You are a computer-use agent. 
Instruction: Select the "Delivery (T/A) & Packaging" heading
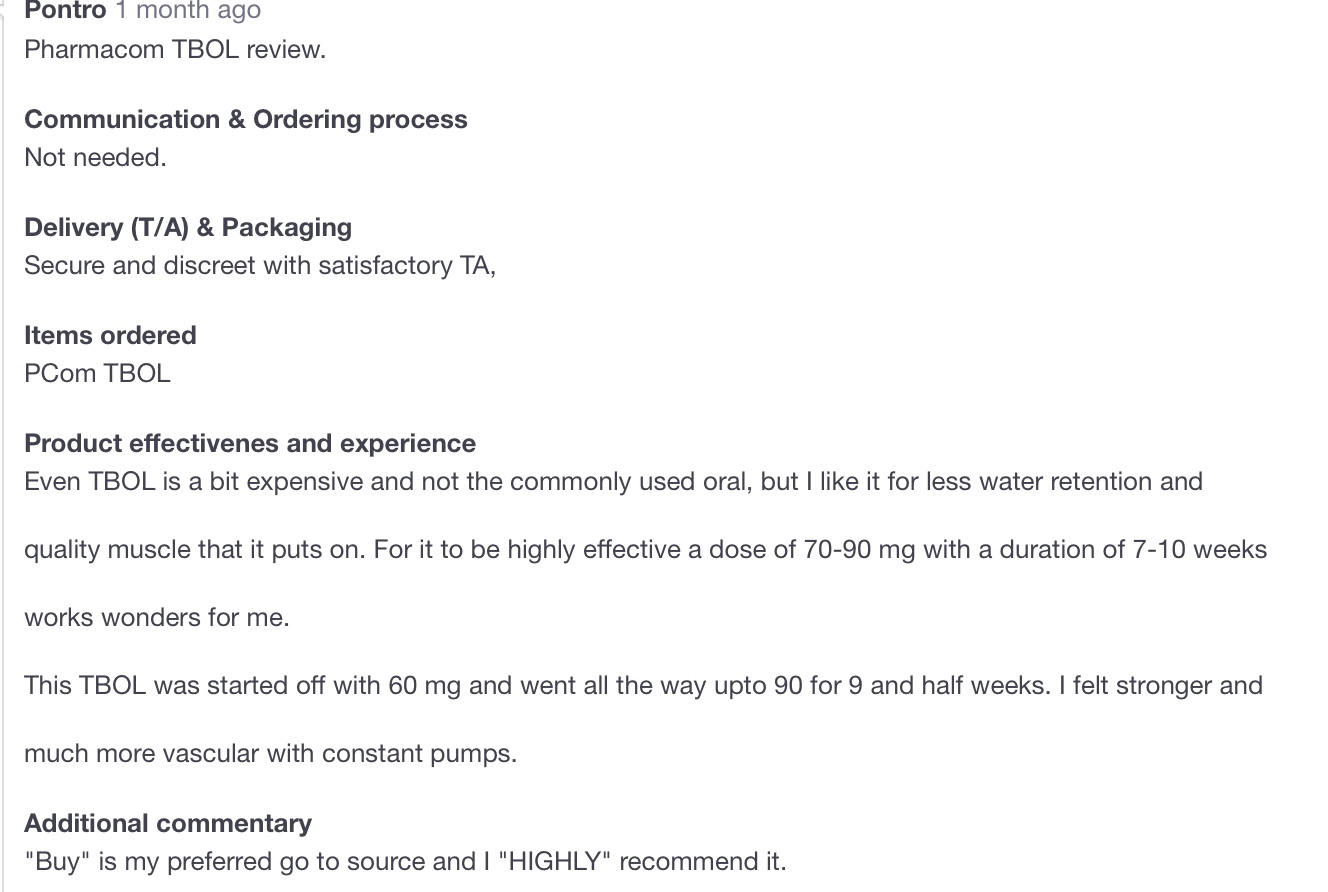[x=187, y=227]
